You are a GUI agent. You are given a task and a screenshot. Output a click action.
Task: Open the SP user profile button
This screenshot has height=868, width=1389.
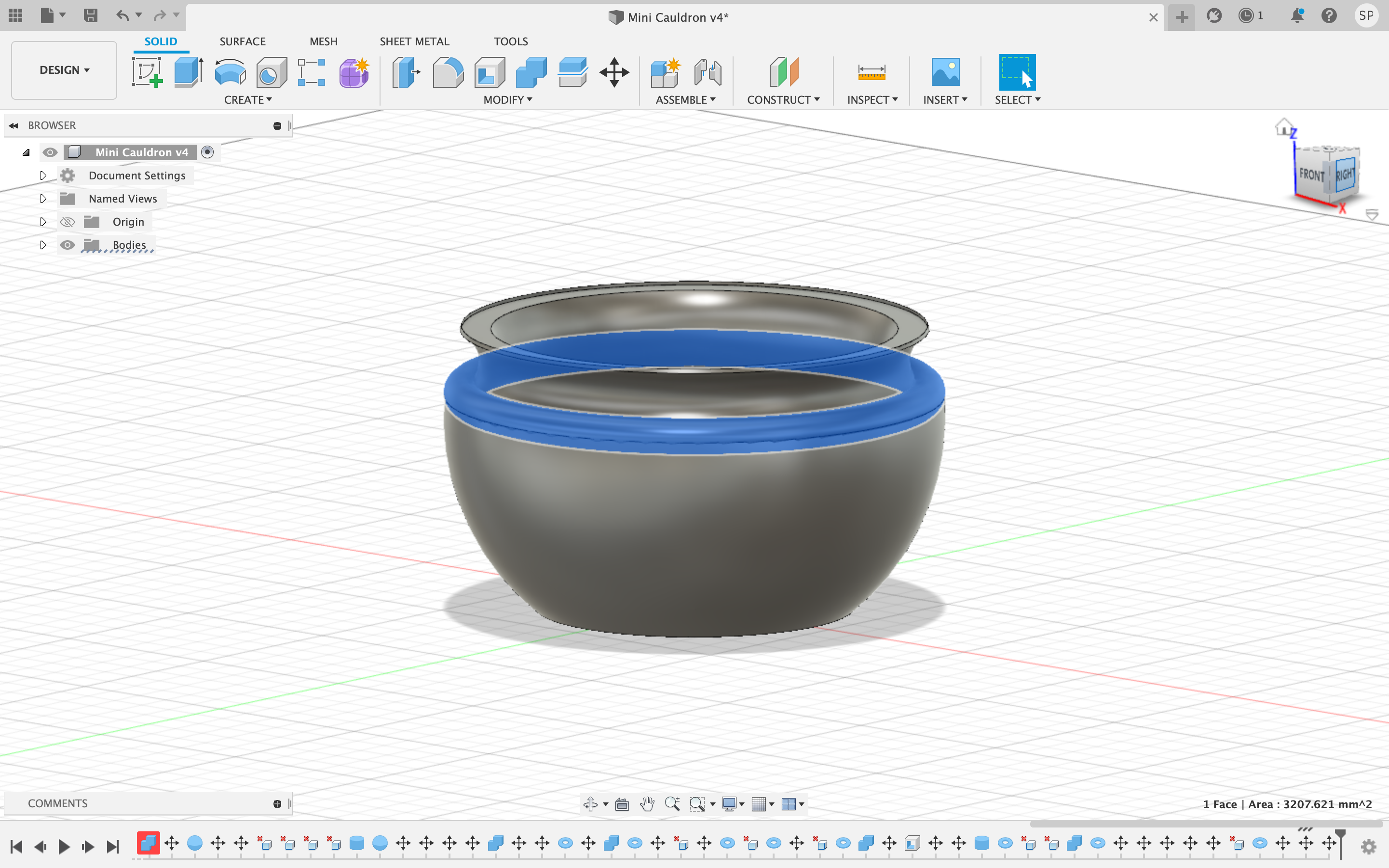pos(1366,15)
